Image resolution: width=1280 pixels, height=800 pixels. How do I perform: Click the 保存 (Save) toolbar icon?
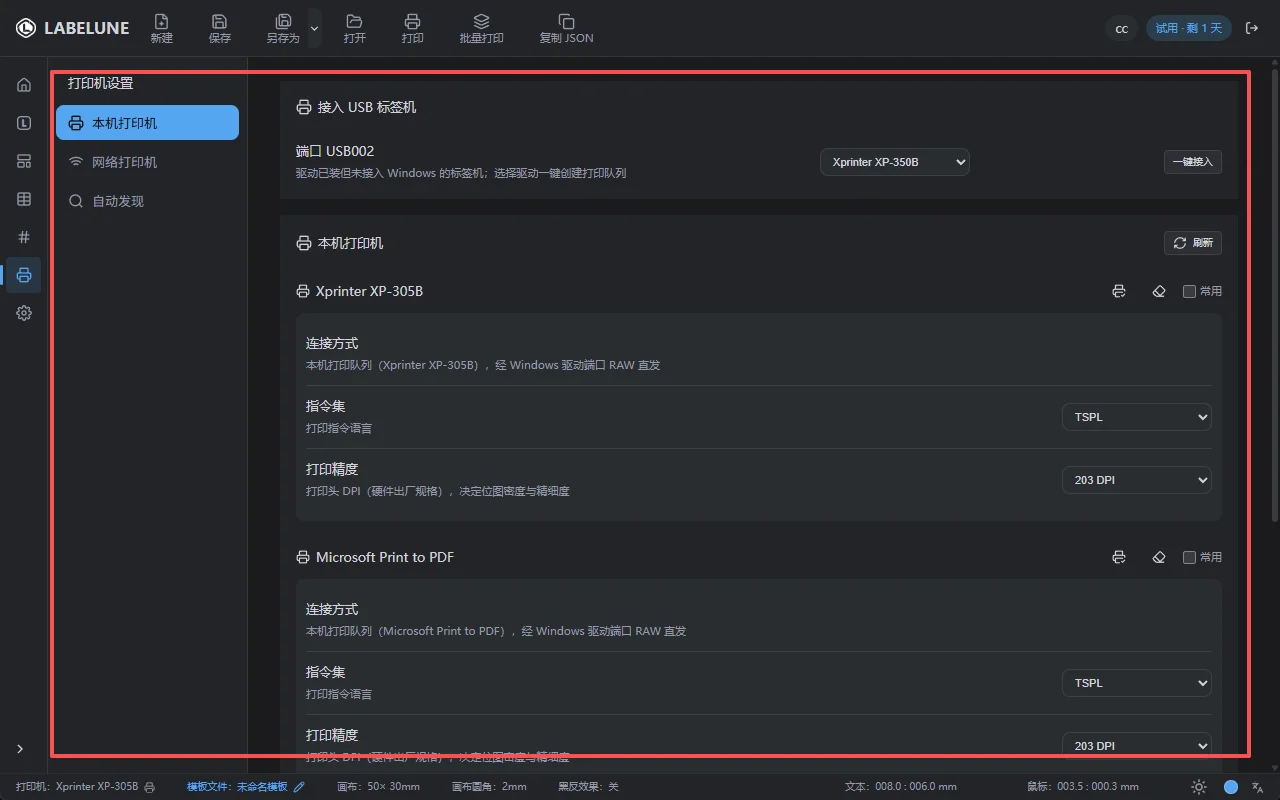click(219, 21)
